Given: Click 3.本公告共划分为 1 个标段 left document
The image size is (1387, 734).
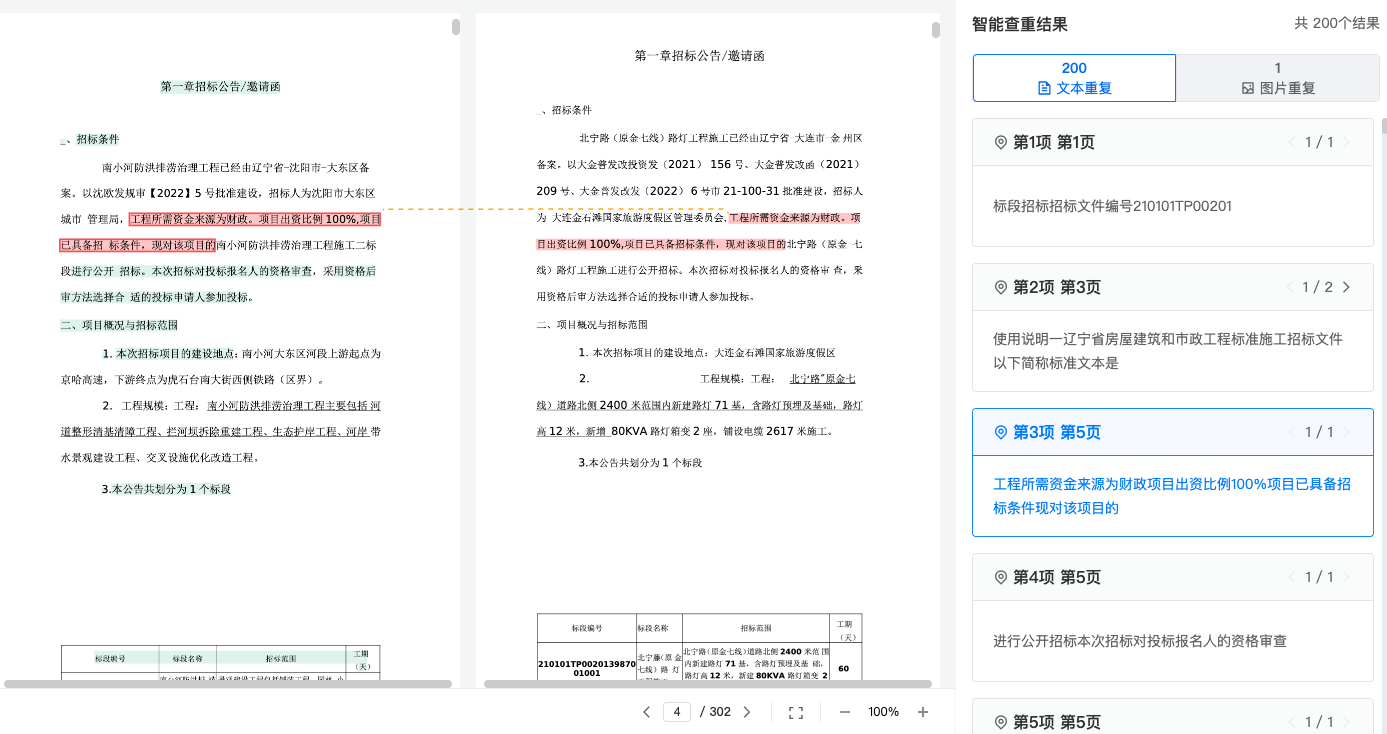Looking at the screenshot, I should 166,489.
